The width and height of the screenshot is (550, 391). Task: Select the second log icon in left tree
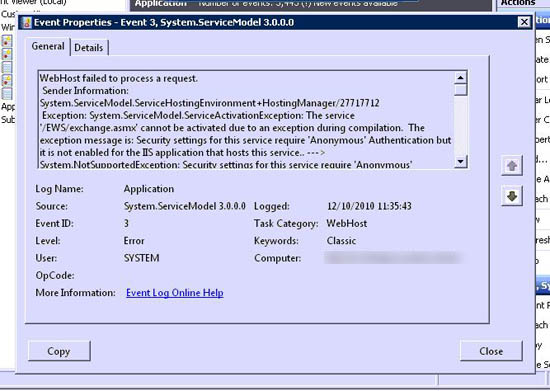(7, 54)
